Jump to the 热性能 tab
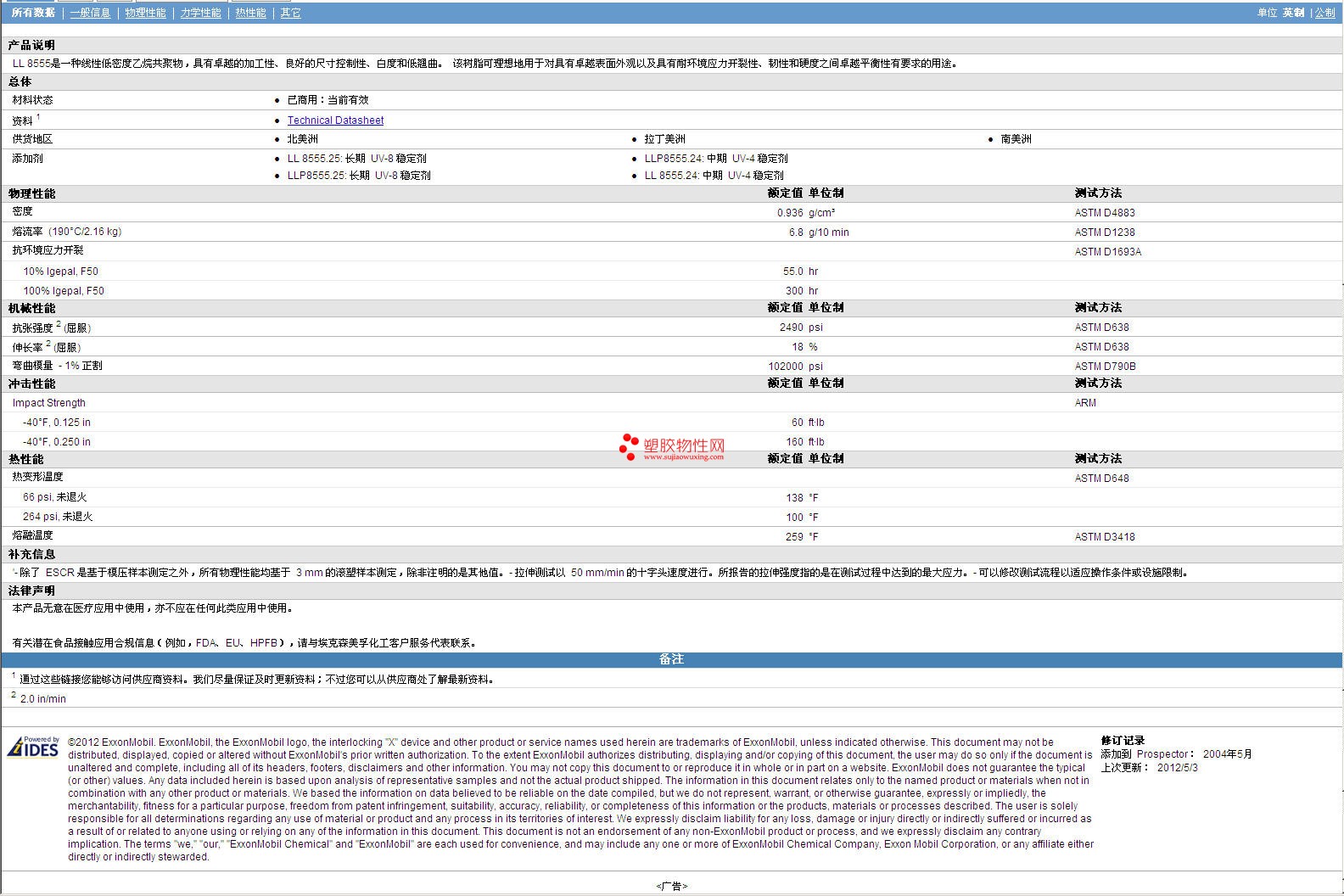 [x=250, y=13]
